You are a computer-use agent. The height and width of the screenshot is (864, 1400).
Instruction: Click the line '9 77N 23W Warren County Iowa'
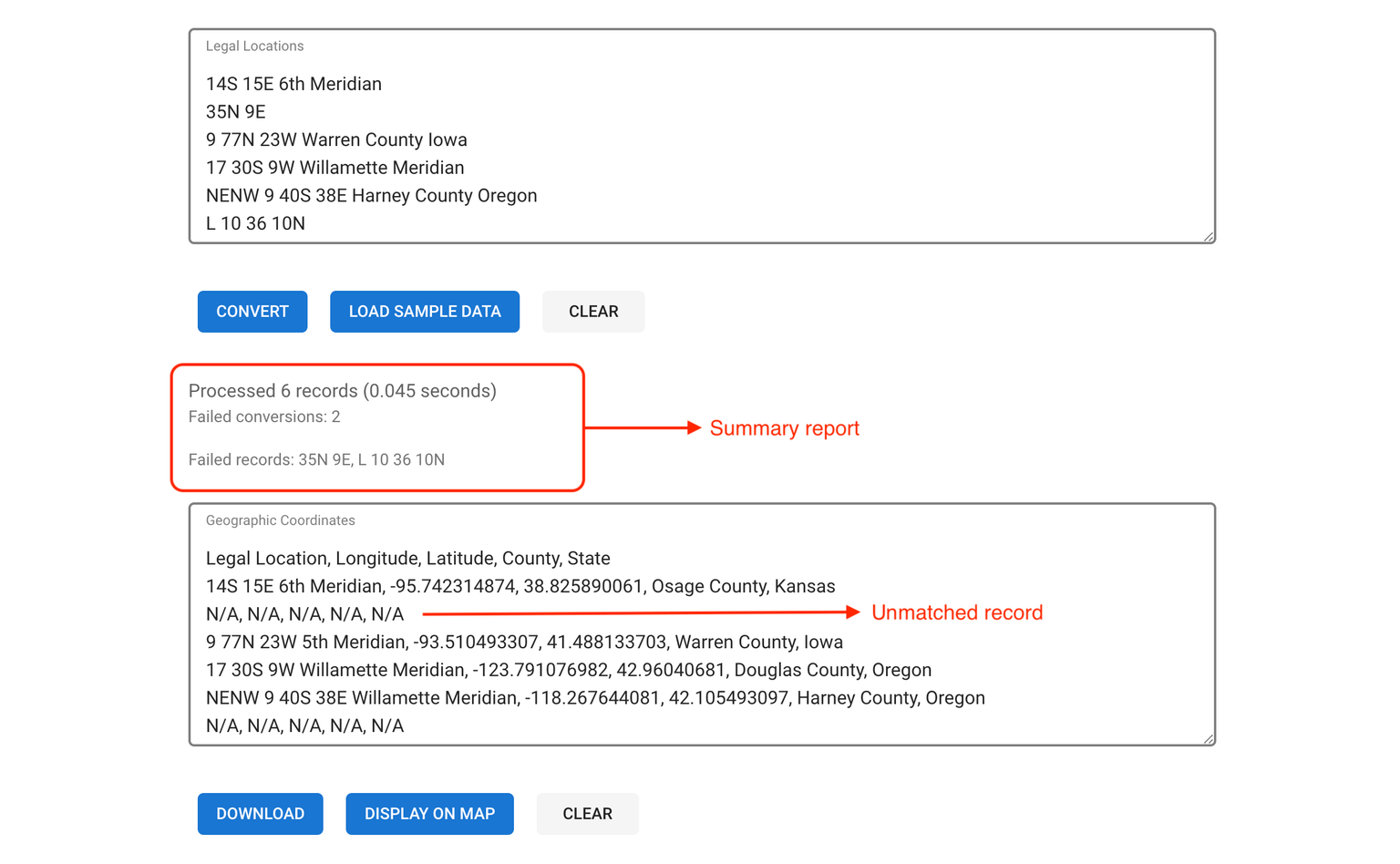coord(336,139)
